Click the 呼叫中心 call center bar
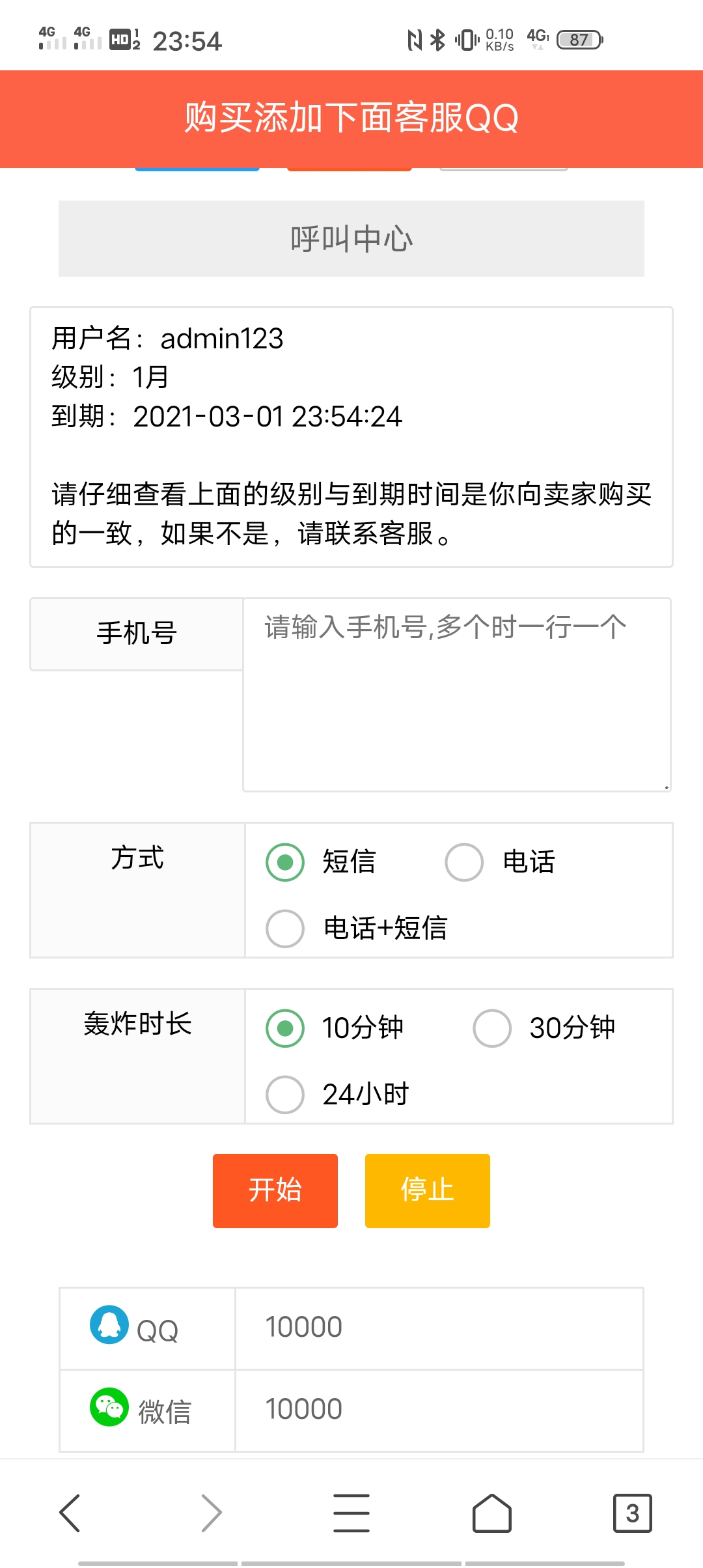Image resolution: width=703 pixels, height=1568 pixels. pos(351,238)
